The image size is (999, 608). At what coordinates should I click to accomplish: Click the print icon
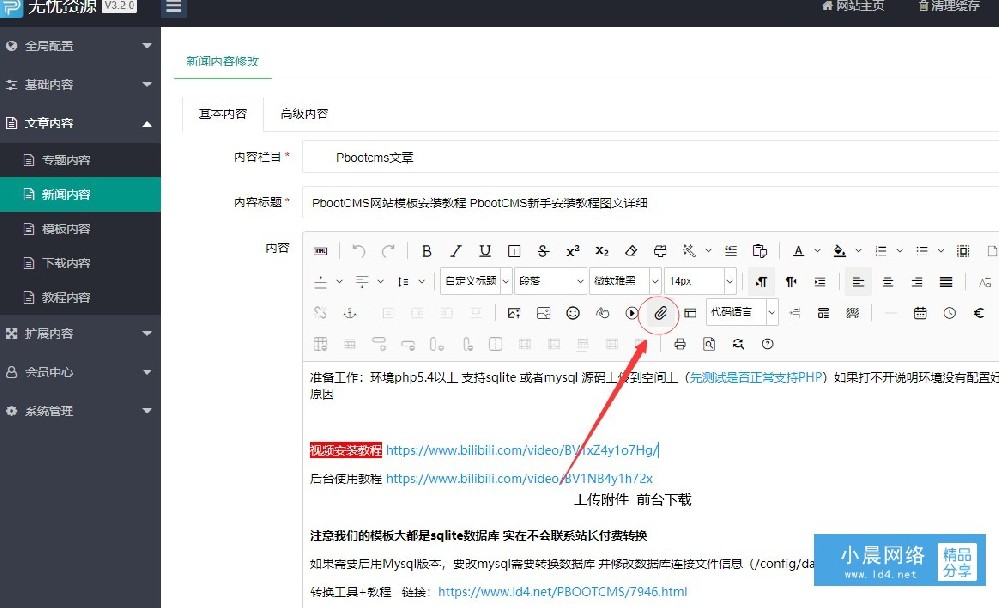(680, 344)
